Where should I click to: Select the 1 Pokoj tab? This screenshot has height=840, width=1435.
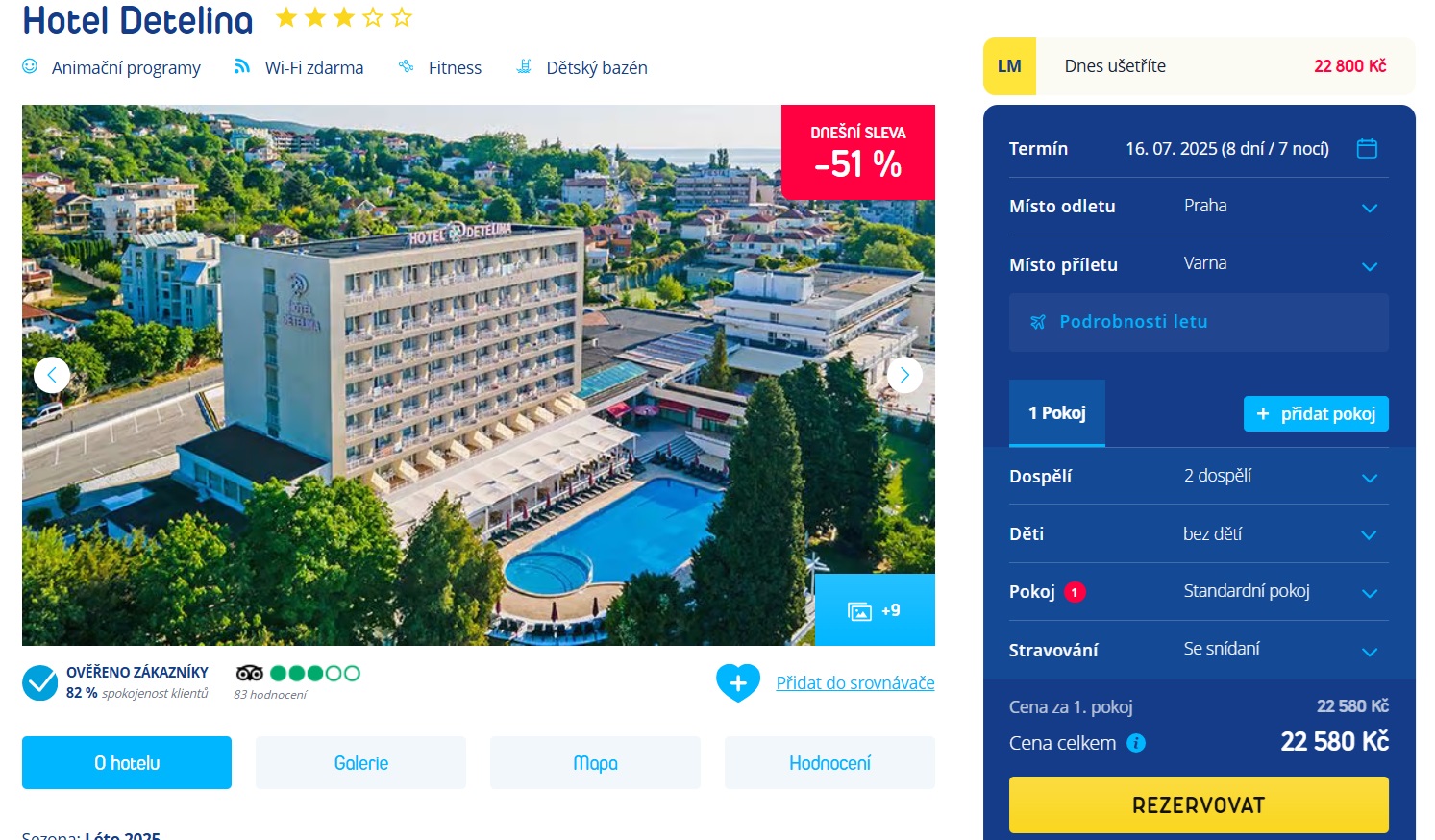click(x=1057, y=413)
